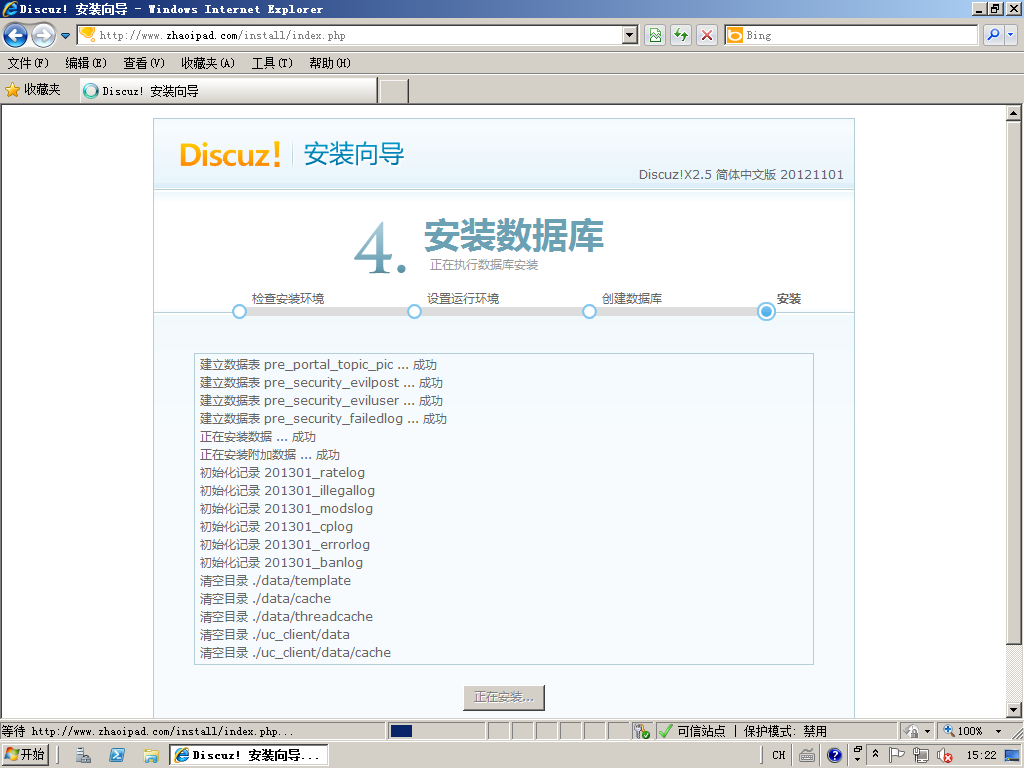Open the 帮助(H) menu

pos(330,63)
